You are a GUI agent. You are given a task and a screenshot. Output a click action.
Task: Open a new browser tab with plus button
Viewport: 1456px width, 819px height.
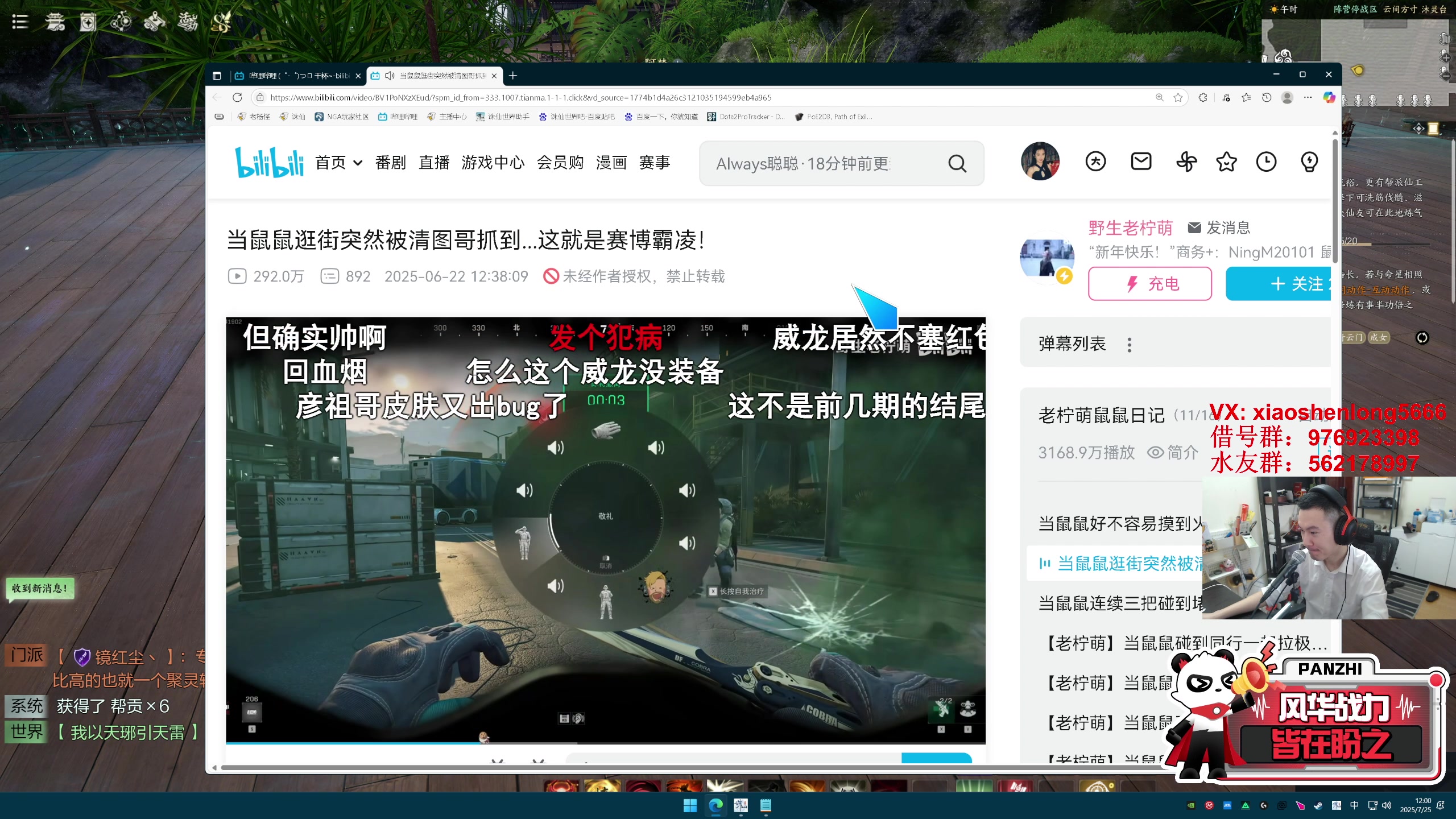[513, 76]
